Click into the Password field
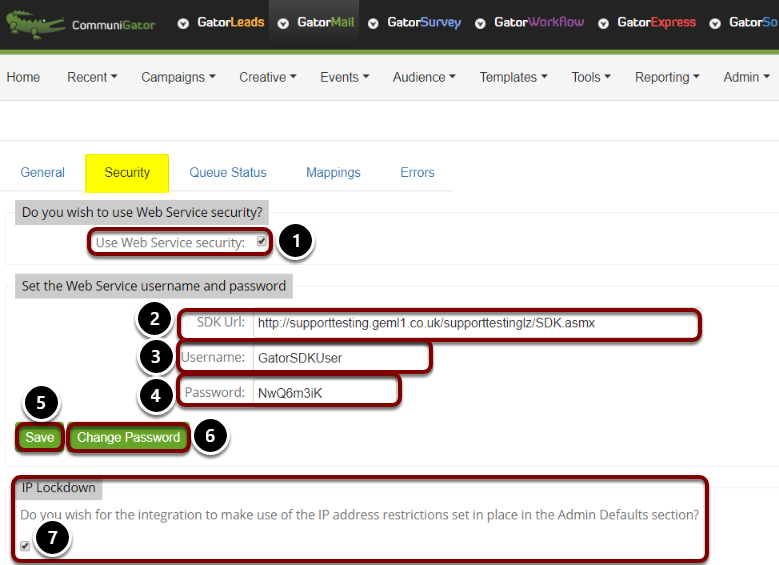Screen dimensions: 779x565 pos(325,393)
